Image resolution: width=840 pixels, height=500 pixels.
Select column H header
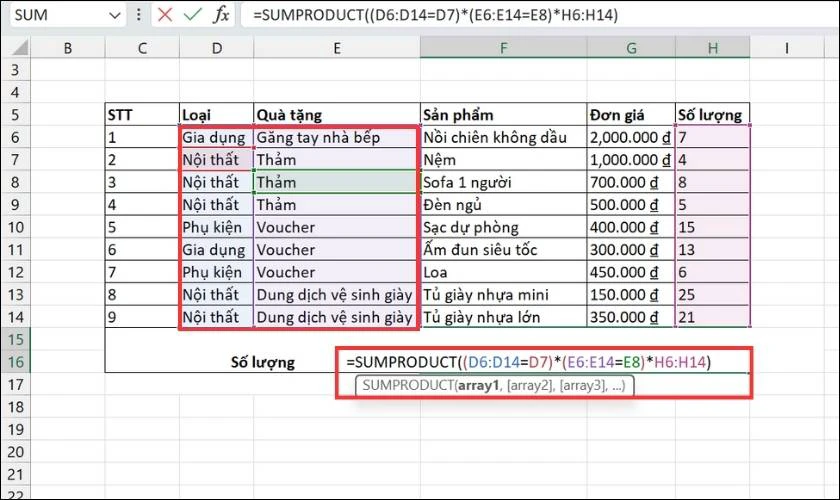(712, 48)
